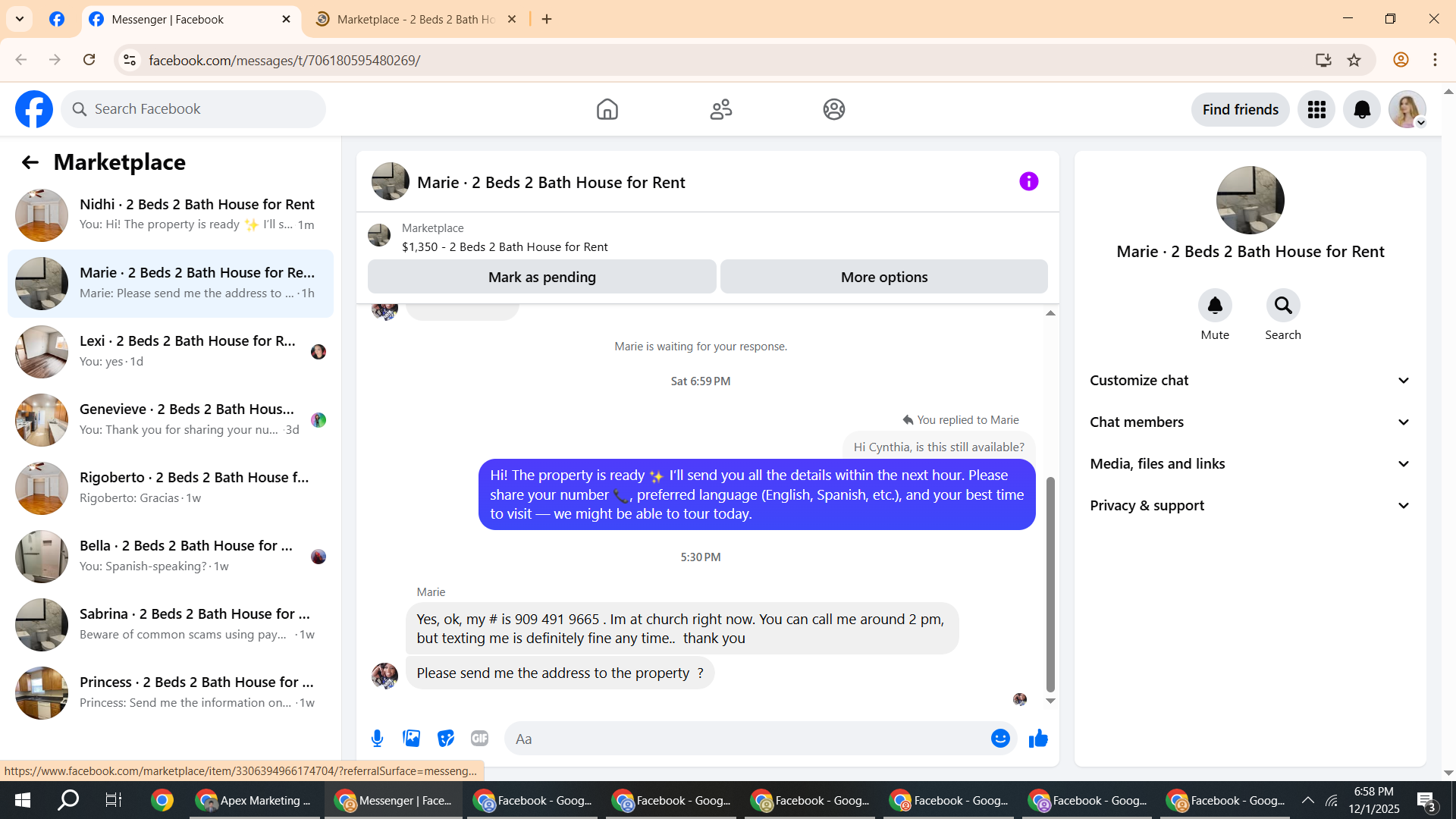The height and width of the screenshot is (819, 1456).
Task: Open tab search dropdown in Chrome
Action: point(20,19)
